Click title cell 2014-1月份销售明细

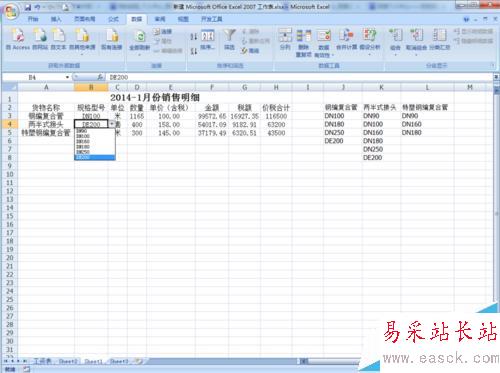pos(155,98)
